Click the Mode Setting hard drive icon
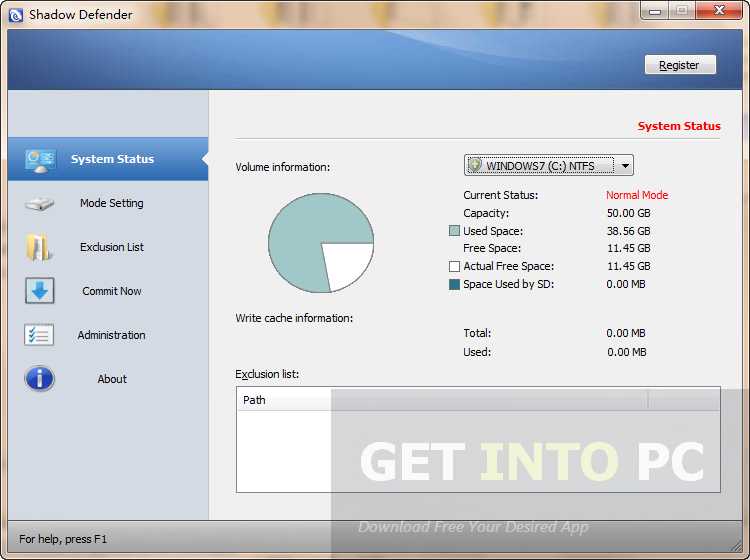The image size is (750, 560). point(40,204)
